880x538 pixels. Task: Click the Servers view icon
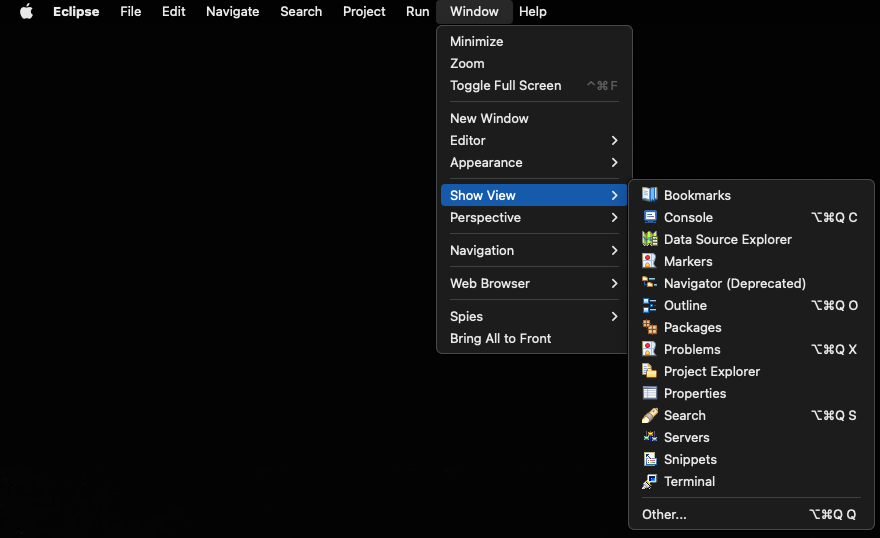click(649, 436)
